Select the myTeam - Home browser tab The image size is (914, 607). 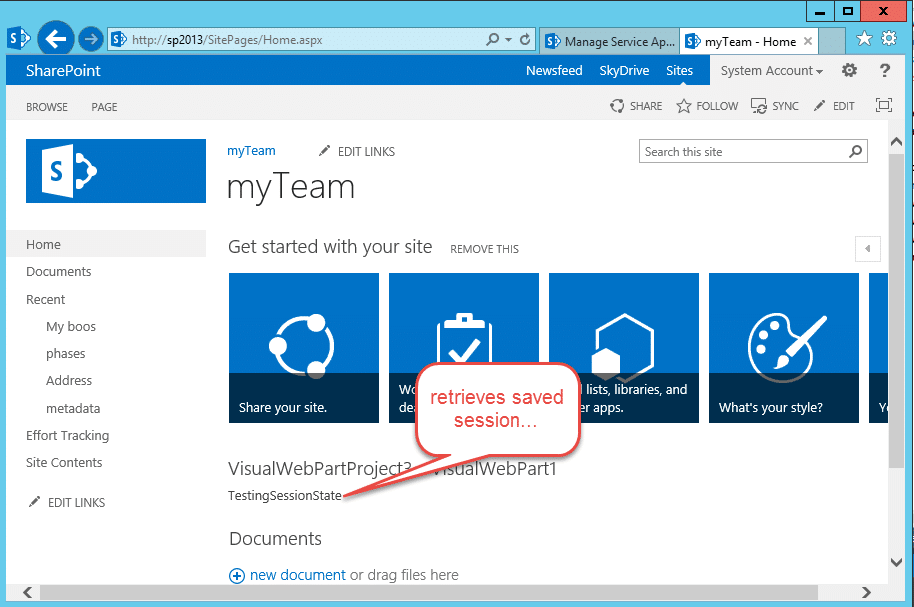coord(749,41)
